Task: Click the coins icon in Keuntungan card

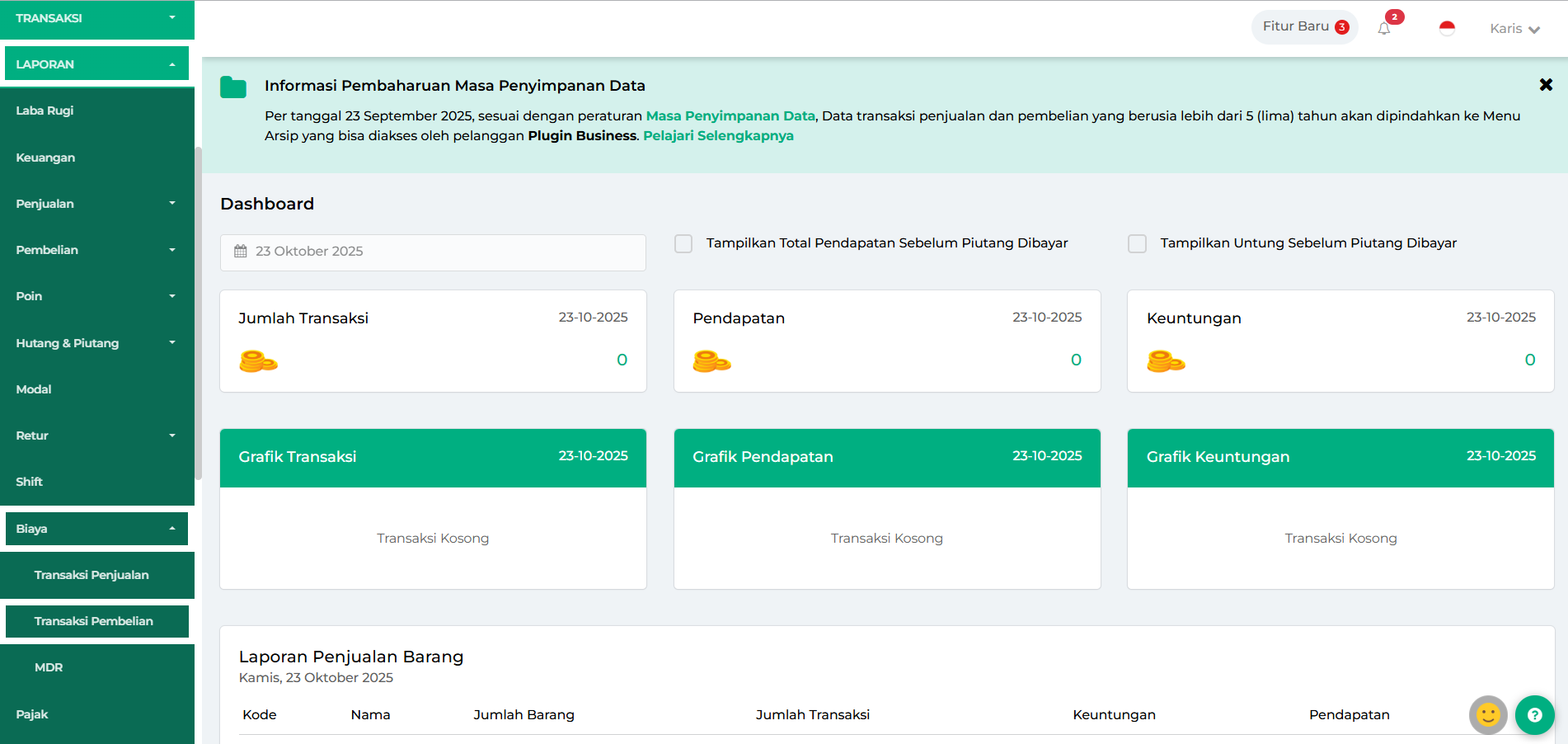Action: point(1166,361)
